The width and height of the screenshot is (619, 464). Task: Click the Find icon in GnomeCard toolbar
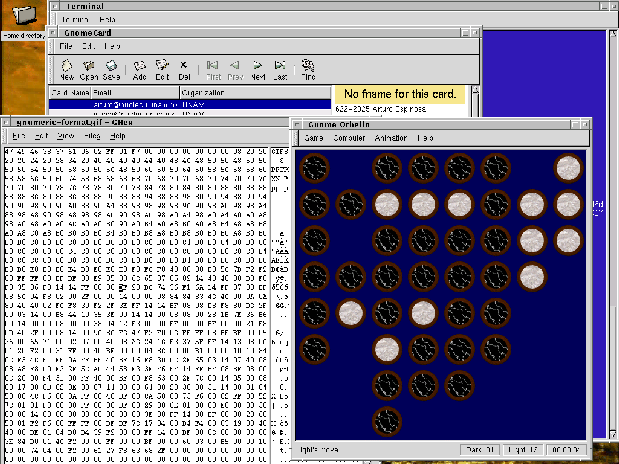click(308, 69)
